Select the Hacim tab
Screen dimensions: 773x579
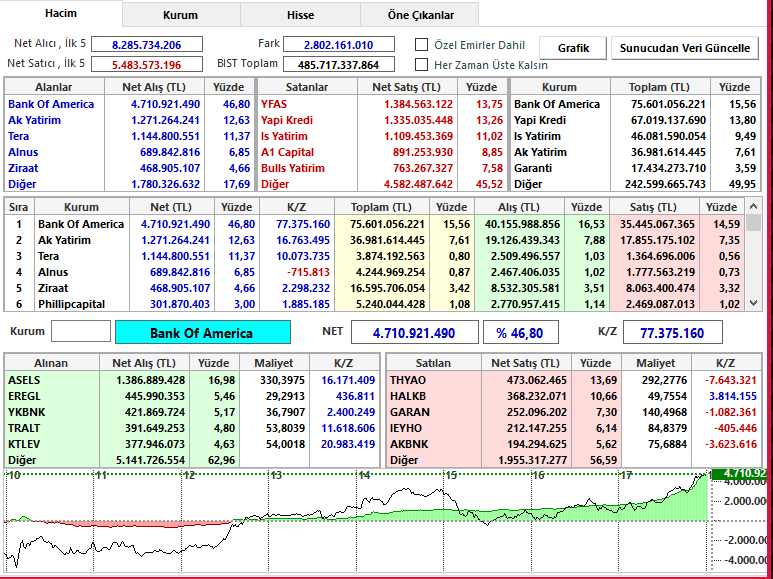(61, 13)
